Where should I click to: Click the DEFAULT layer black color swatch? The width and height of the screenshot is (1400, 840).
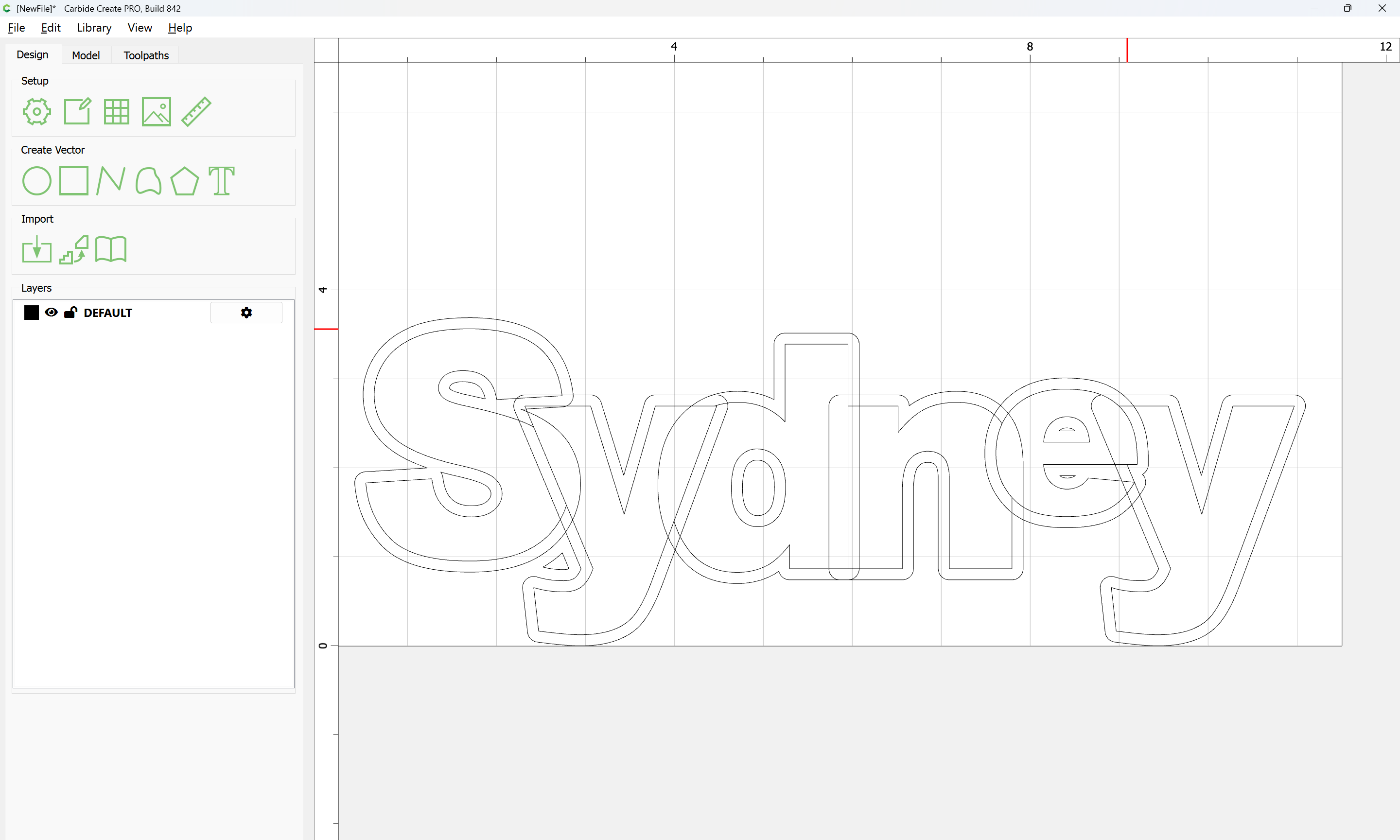pos(32,313)
